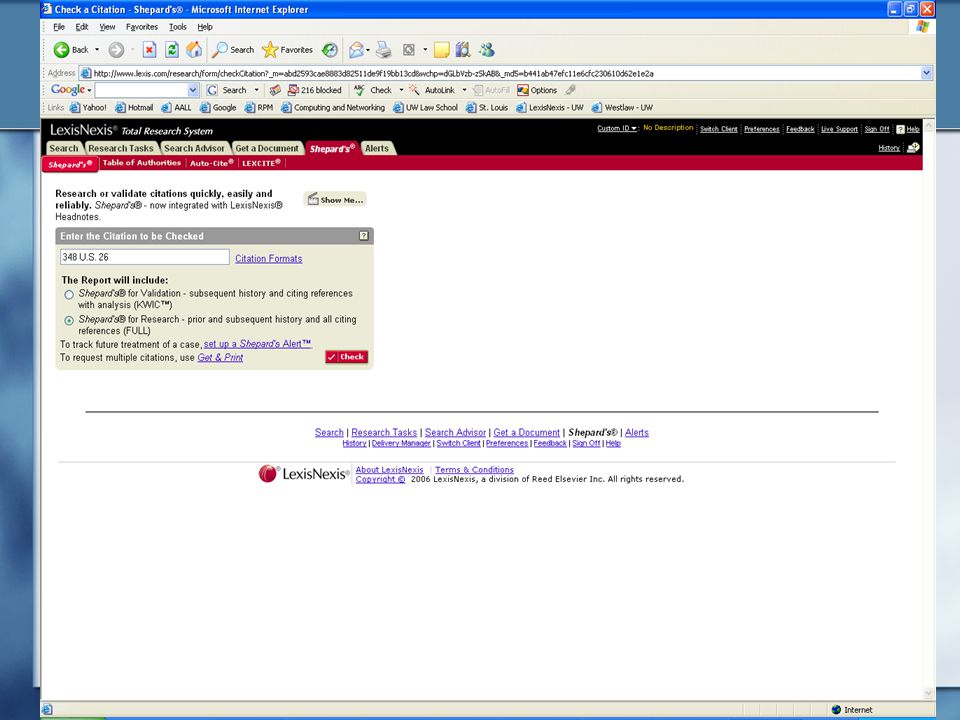Click the browser Forward arrow

point(116,50)
